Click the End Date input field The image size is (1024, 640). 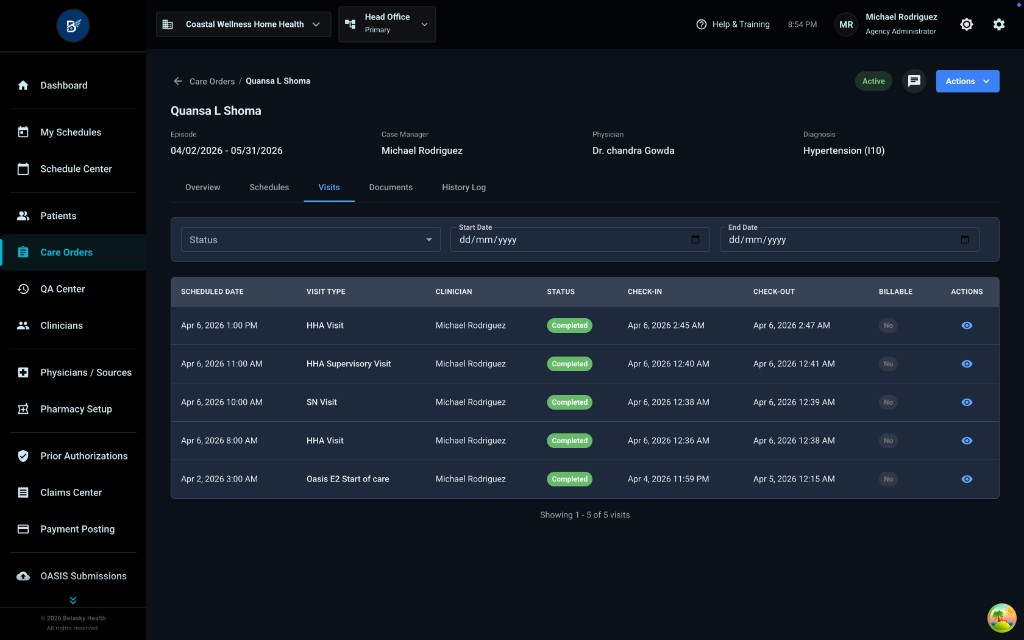849,240
